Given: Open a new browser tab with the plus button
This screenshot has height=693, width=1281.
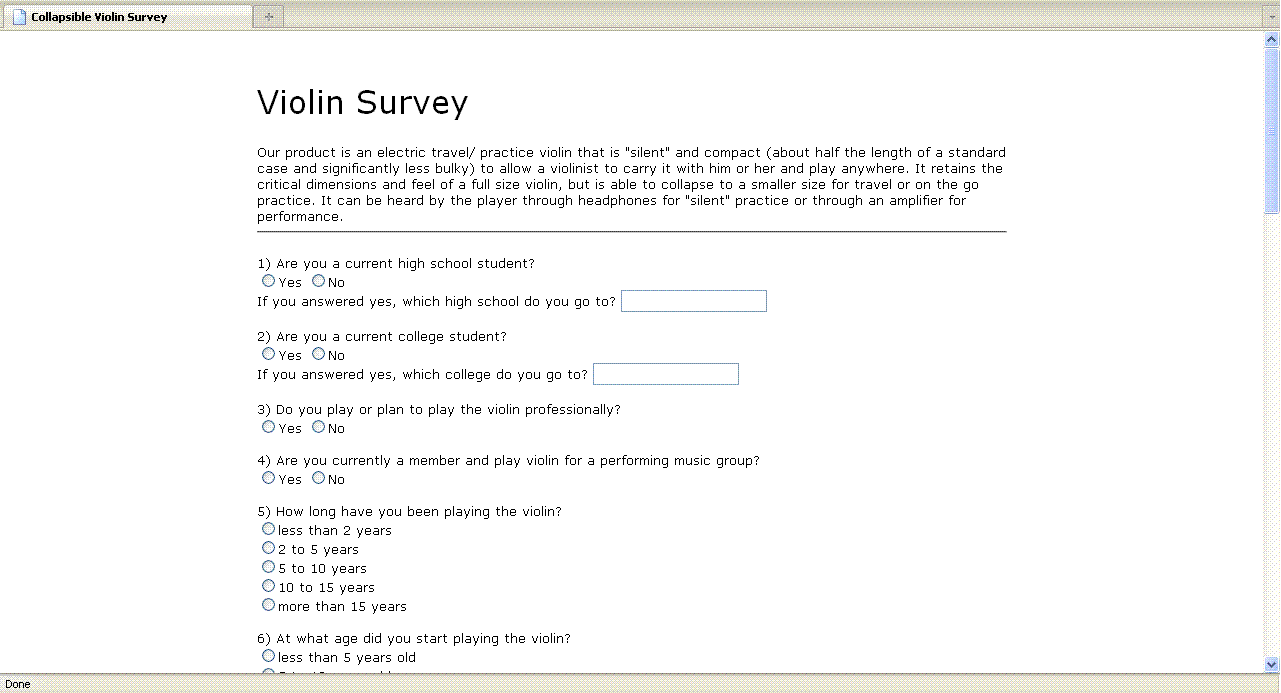Looking at the screenshot, I should coord(267,16).
